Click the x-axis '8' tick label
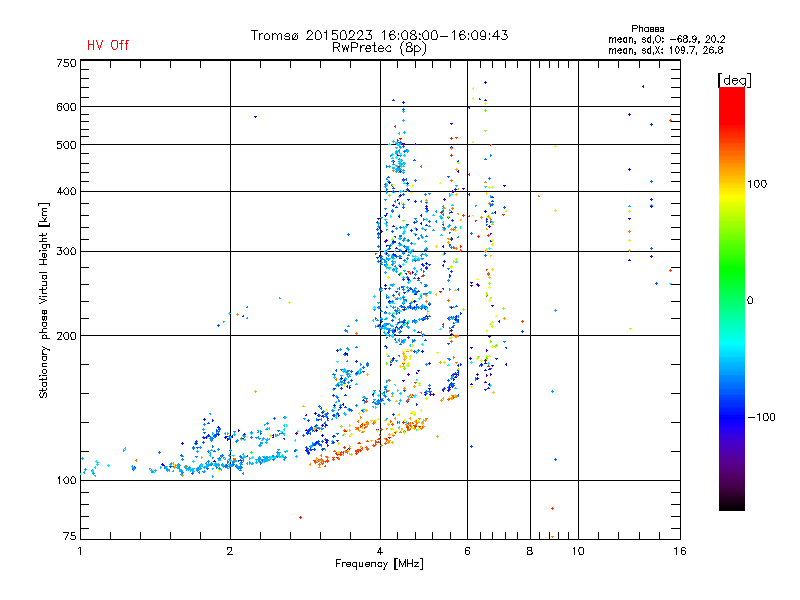 (x=530, y=551)
